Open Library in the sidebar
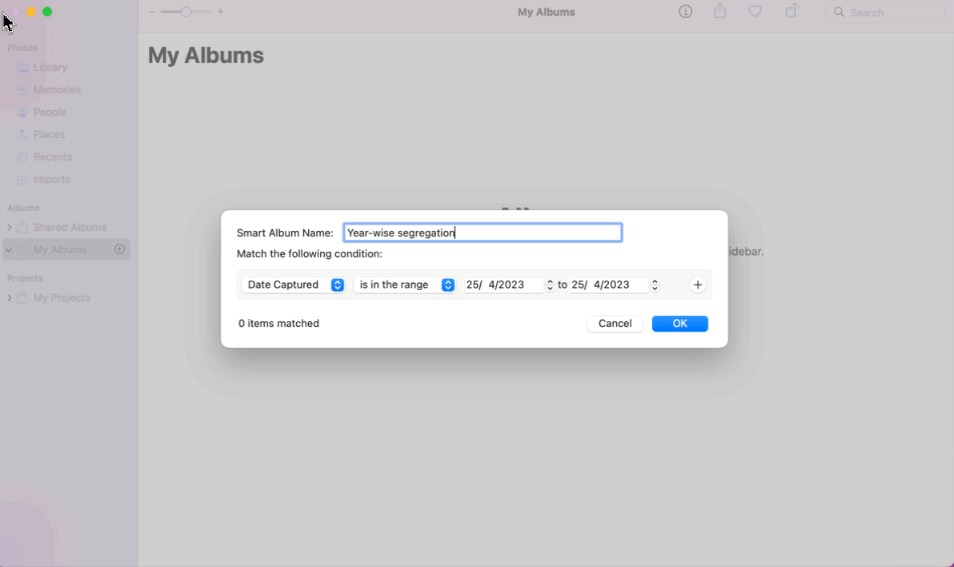Image resolution: width=954 pixels, height=567 pixels. 50,68
